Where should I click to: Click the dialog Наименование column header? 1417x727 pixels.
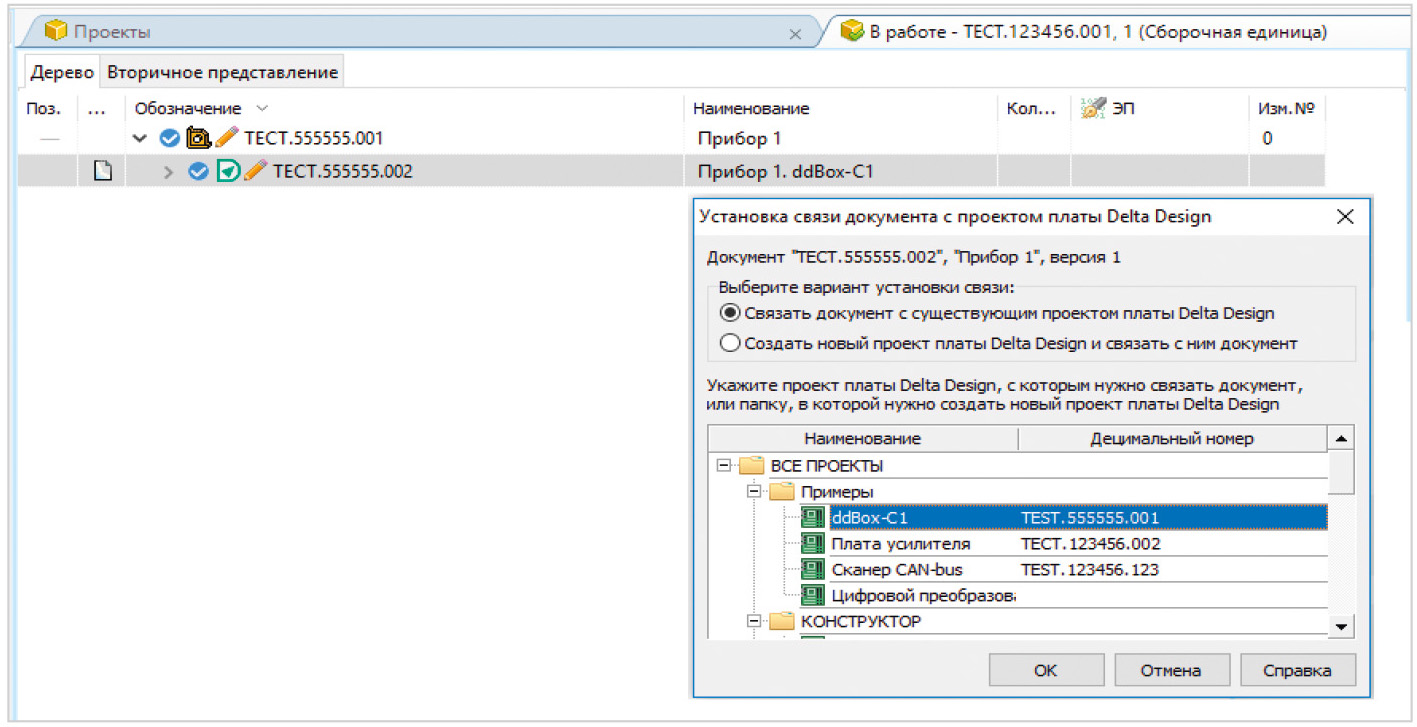[x=862, y=439]
